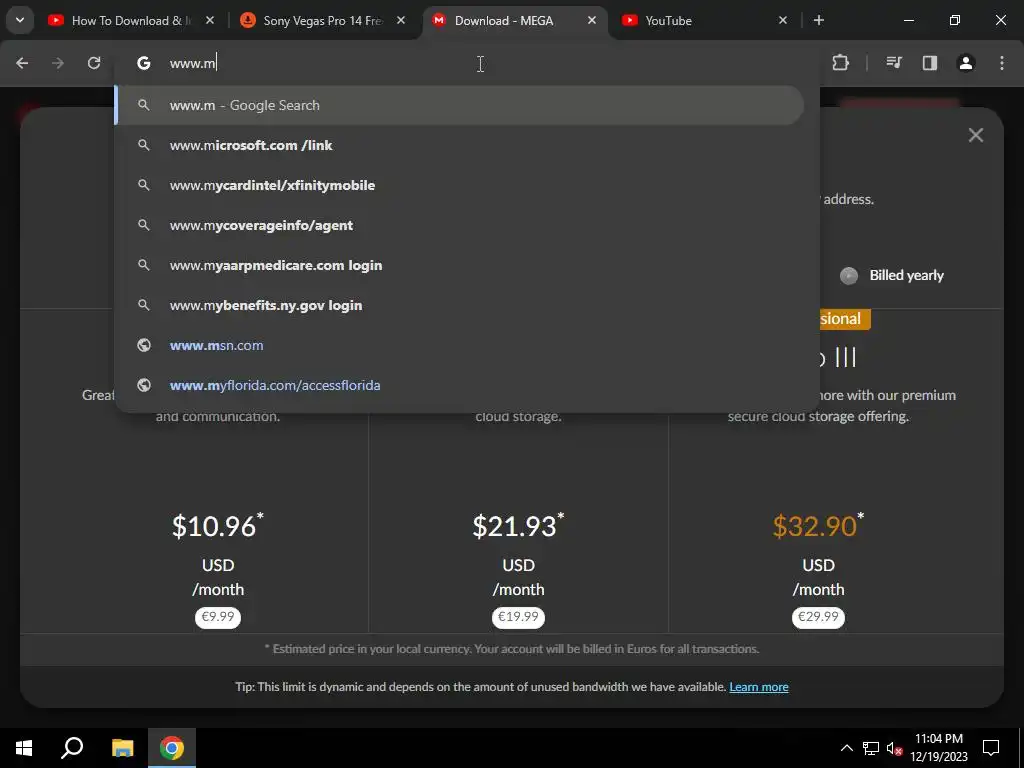1024x768 pixels.
Task: Click the €9.99 price badge
Action: click(217, 617)
